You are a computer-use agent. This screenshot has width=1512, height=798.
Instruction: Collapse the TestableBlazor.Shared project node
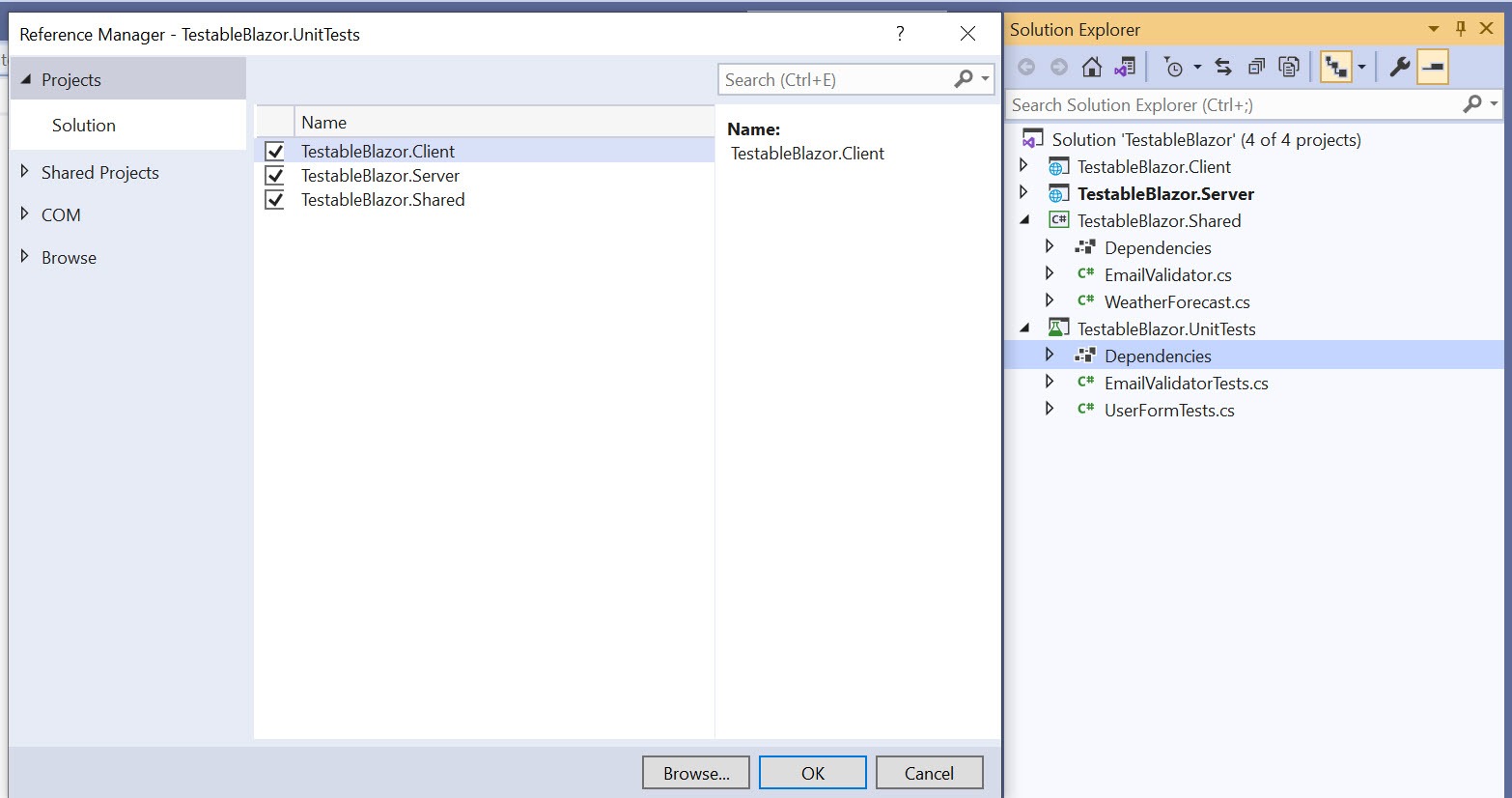point(1024,220)
